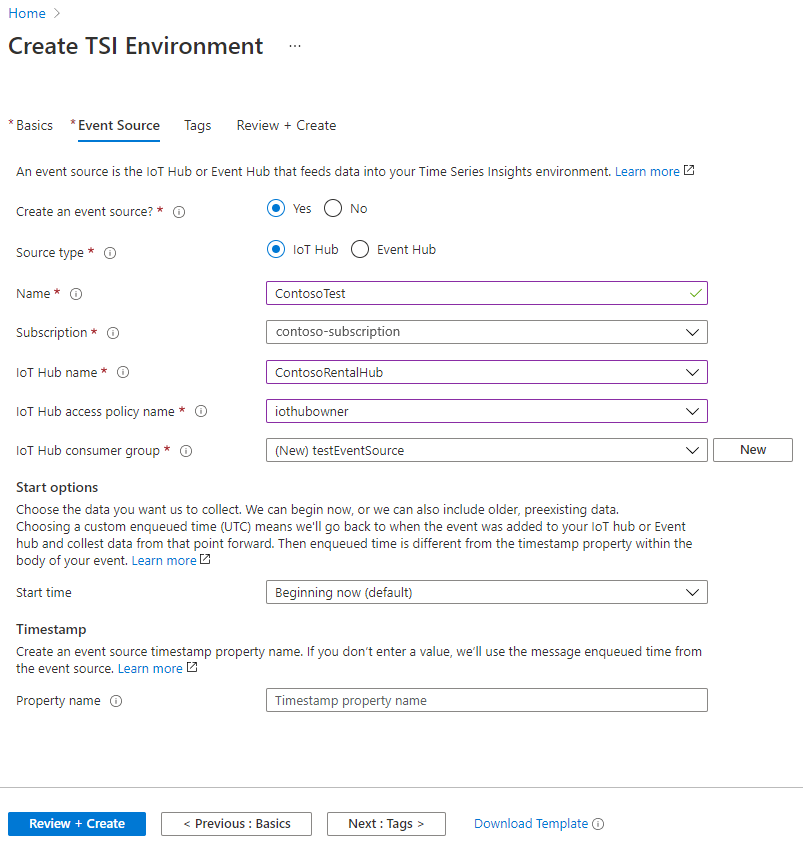The image size is (803, 848).
Task: Click the Property name info icon
Action: (x=116, y=701)
